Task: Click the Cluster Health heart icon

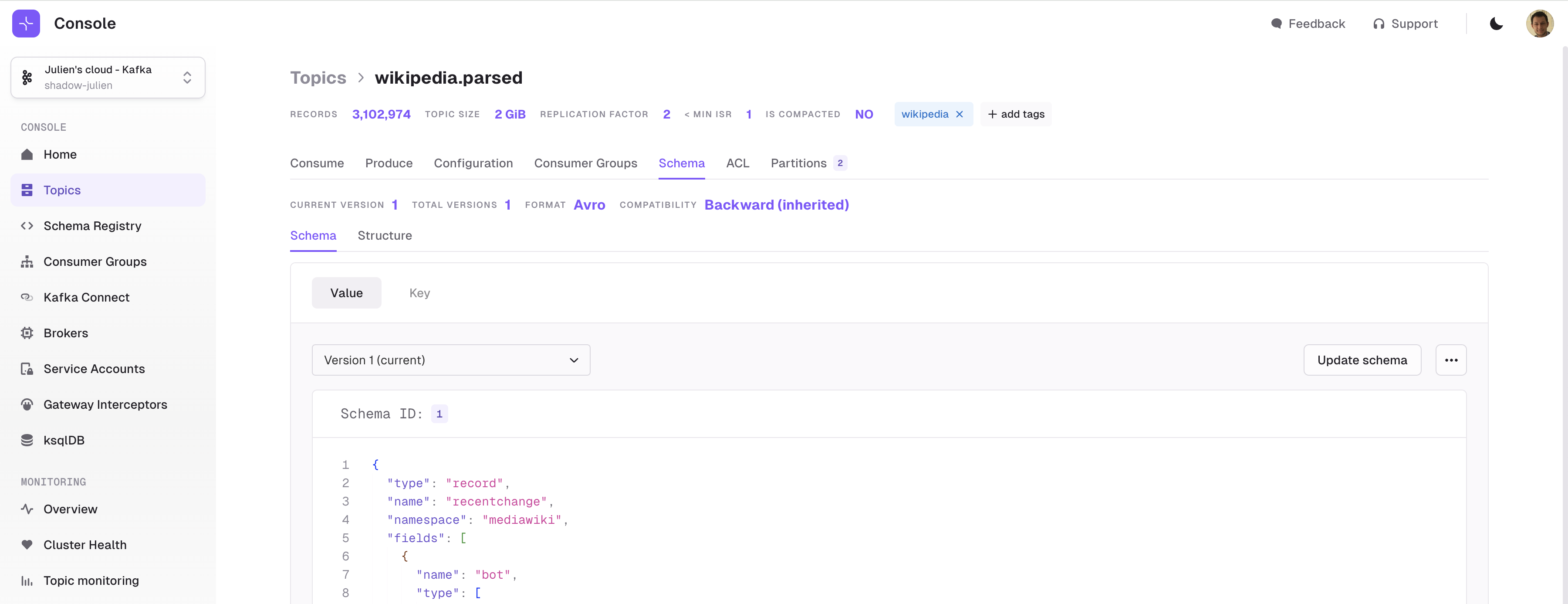Action: point(27,545)
